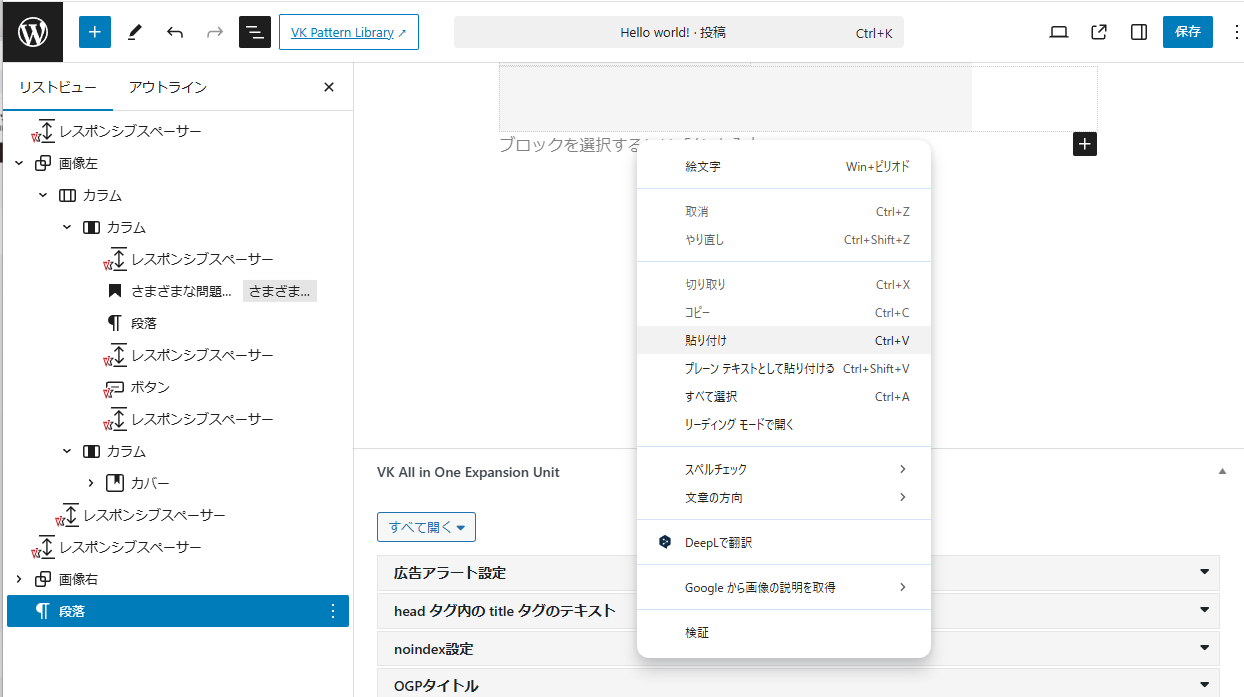Open the block inserter plus button

coord(95,32)
